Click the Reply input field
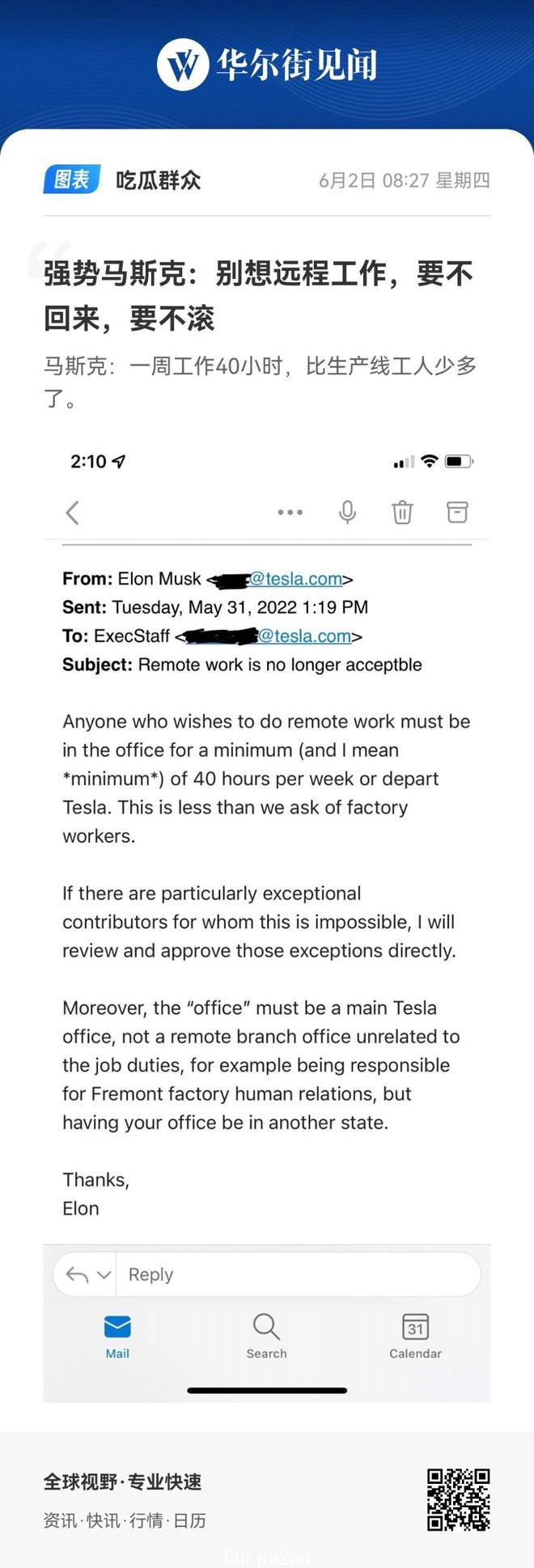 tap(299, 1274)
